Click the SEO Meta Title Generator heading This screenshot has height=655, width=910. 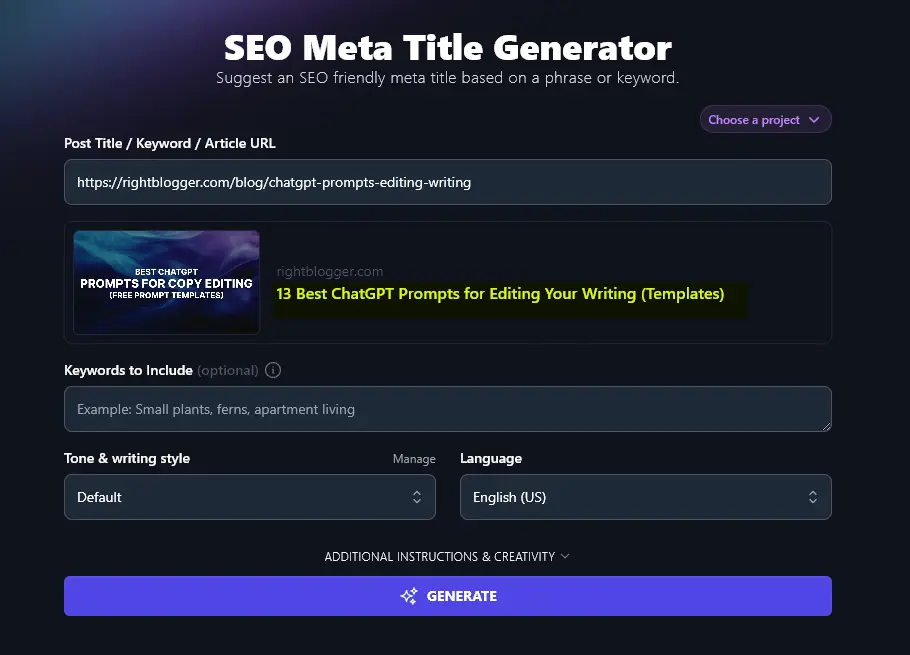click(x=447, y=47)
